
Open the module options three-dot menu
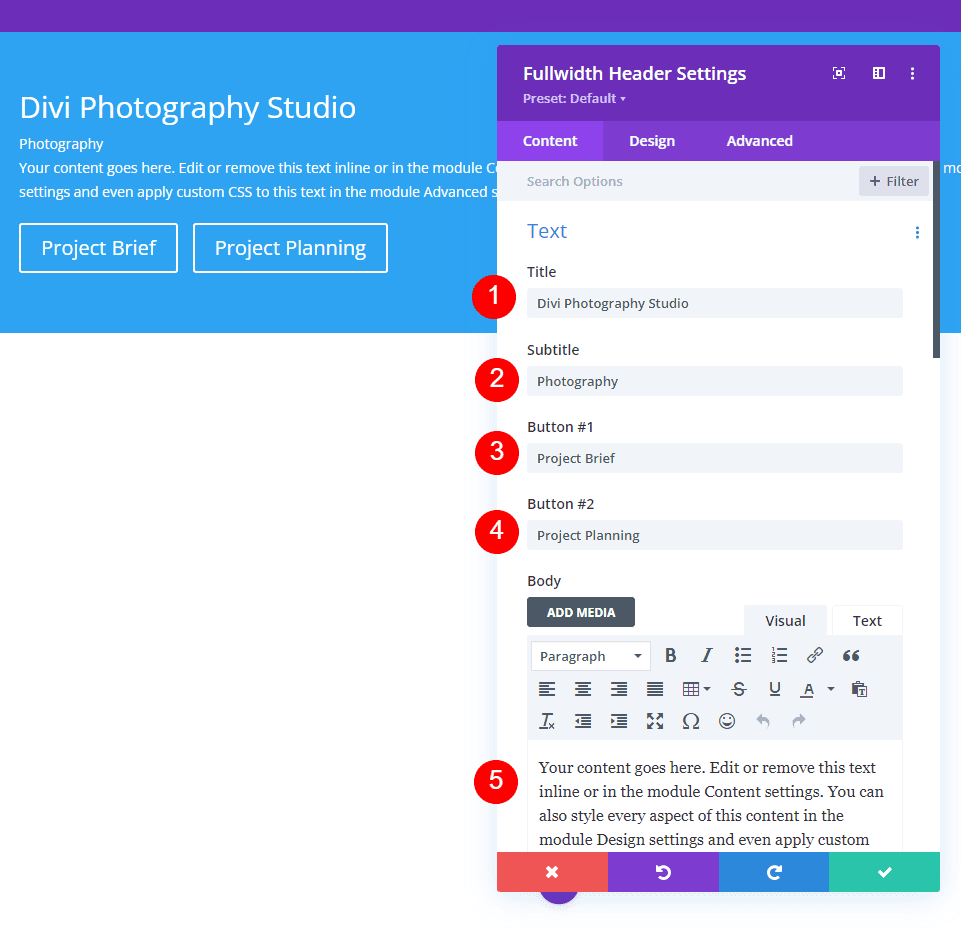tap(912, 73)
